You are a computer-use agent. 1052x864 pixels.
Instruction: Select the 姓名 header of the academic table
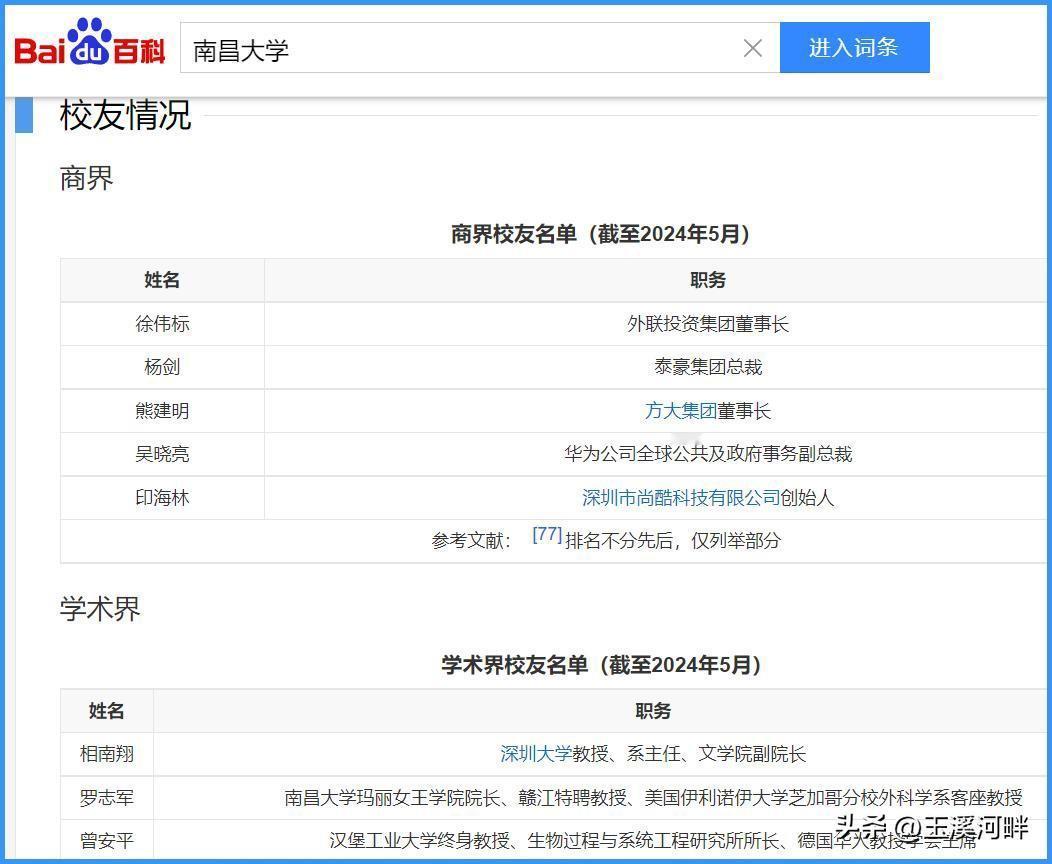[107, 710]
